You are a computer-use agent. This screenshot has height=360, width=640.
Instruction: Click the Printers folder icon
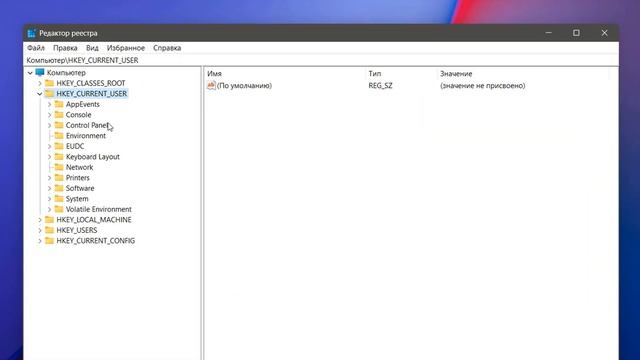click(x=59, y=177)
